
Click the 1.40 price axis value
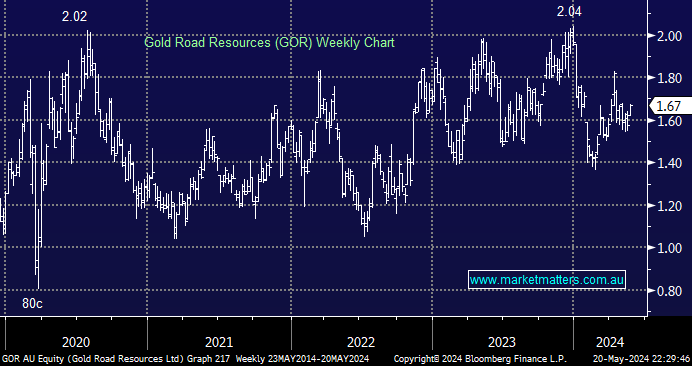[x=669, y=163]
